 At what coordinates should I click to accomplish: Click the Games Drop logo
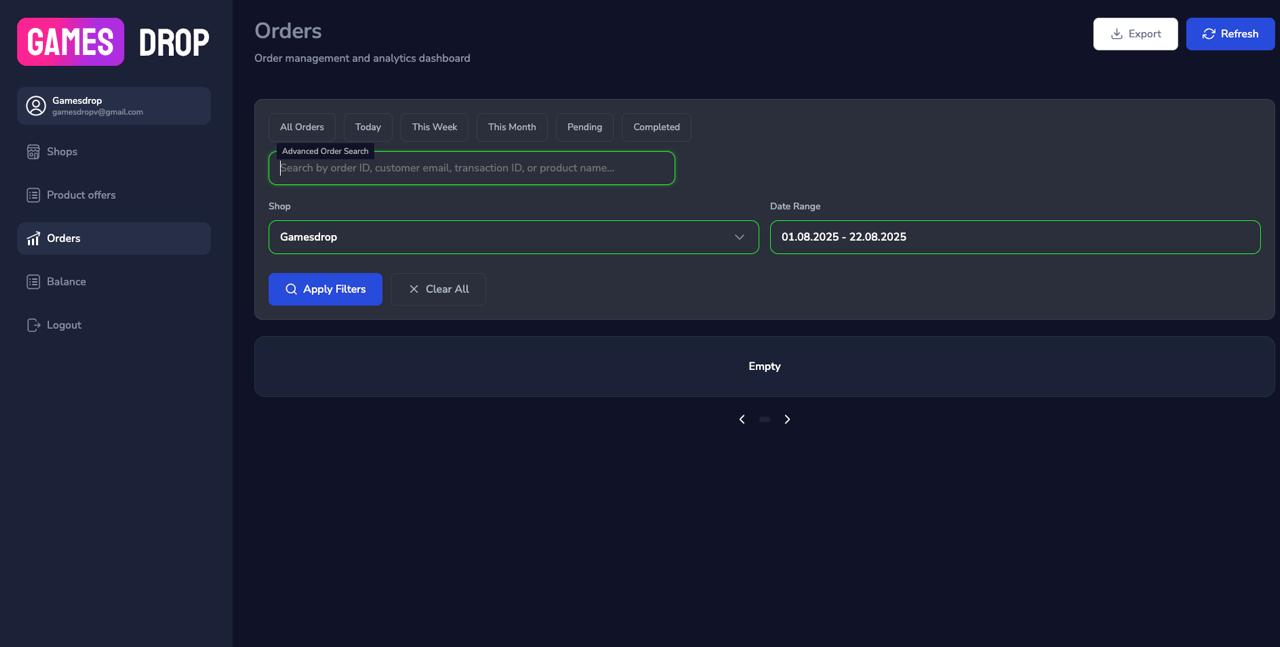coord(113,42)
